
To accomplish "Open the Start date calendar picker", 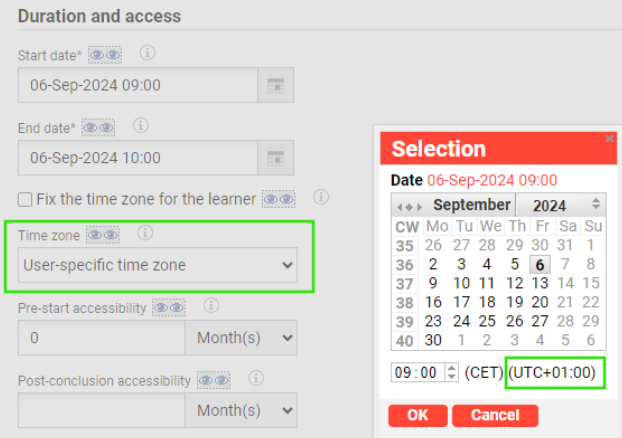I will tap(275, 86).
